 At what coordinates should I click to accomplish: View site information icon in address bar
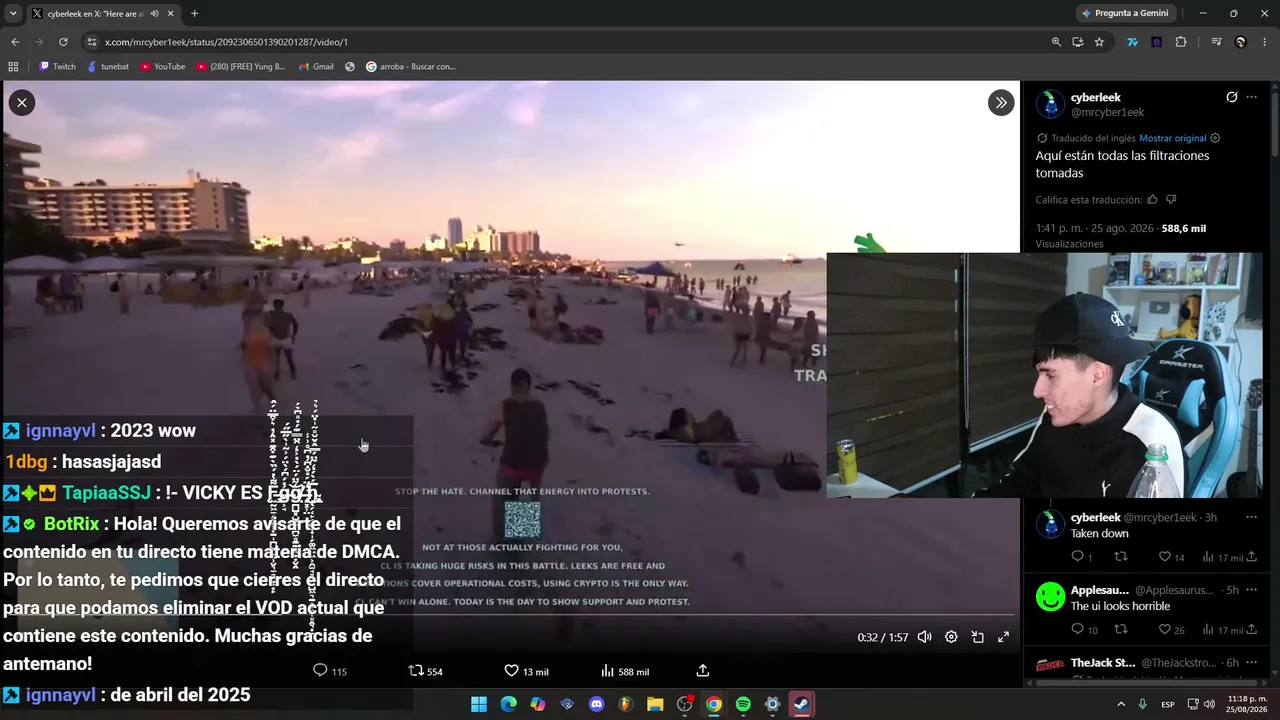92,42
